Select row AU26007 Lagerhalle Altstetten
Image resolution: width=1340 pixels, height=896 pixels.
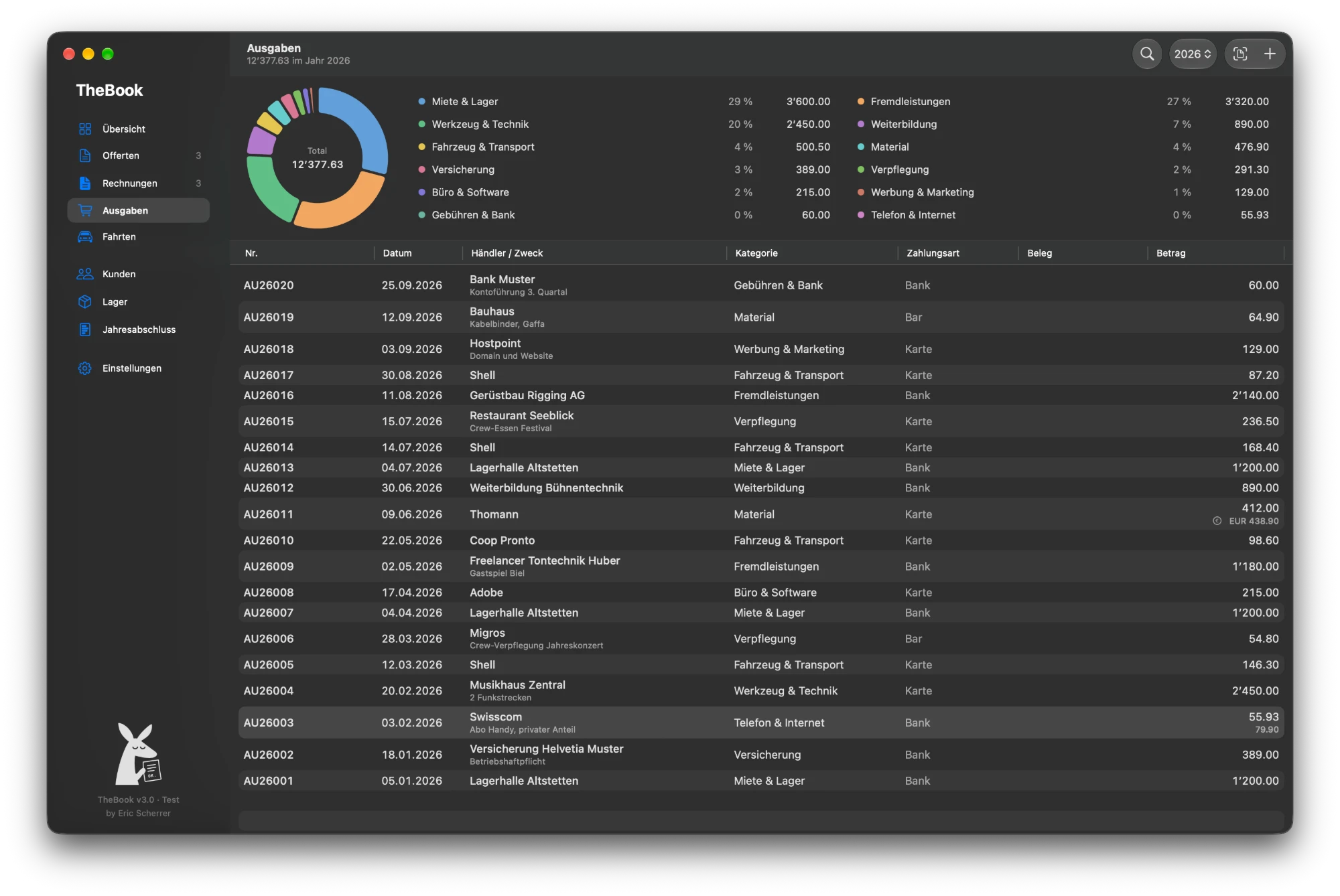point(761,613)
